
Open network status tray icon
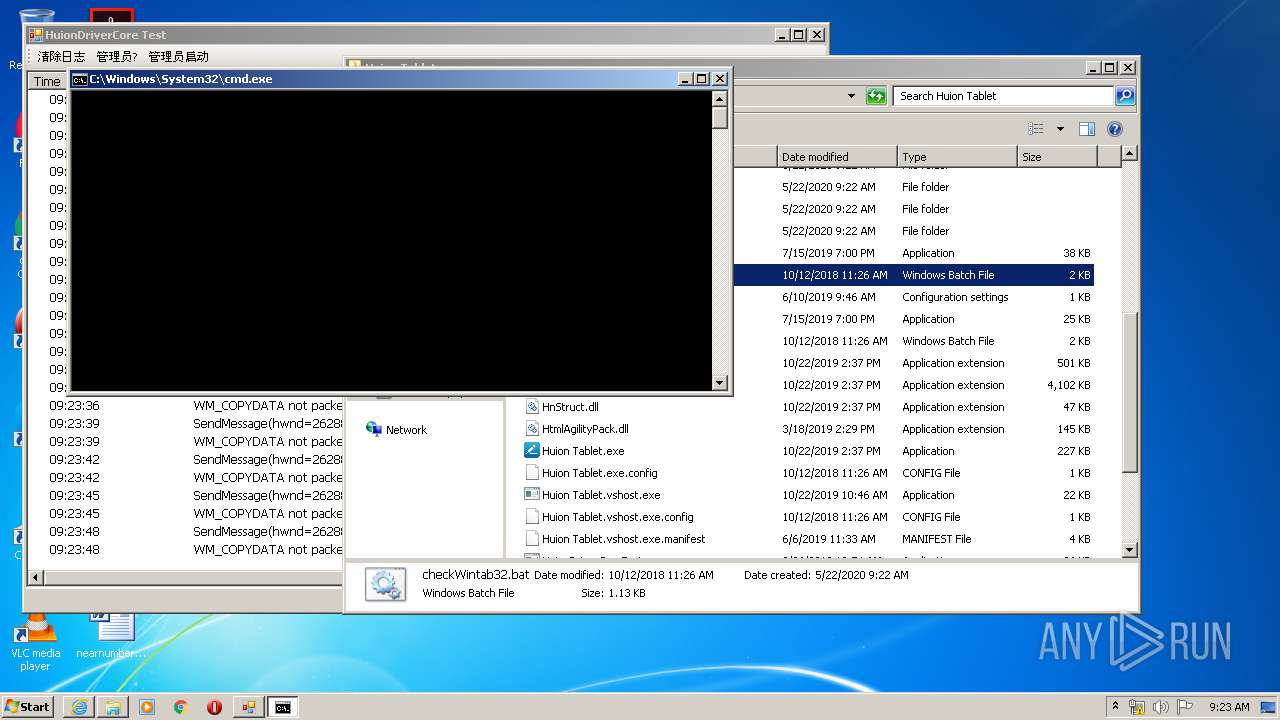(x=1137, y=707)
